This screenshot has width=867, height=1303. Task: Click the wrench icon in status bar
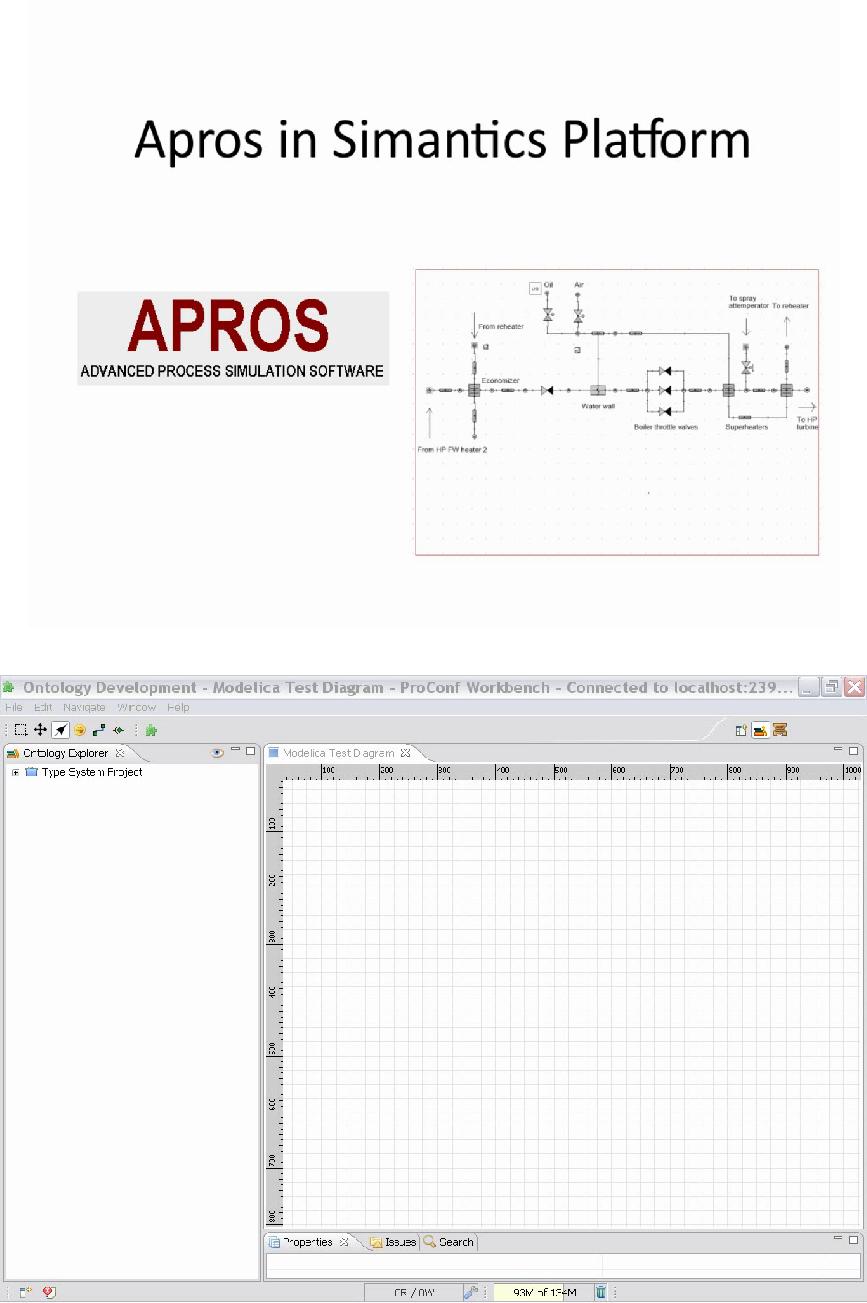(x=471, y=1292)
